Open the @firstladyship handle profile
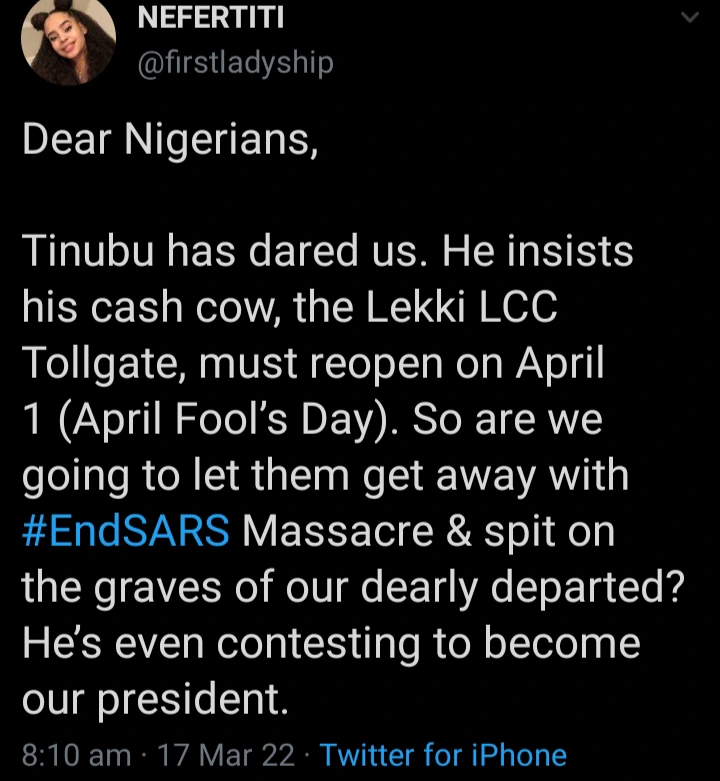The width and height of the screenshot is (720, 781). [233, 63]
